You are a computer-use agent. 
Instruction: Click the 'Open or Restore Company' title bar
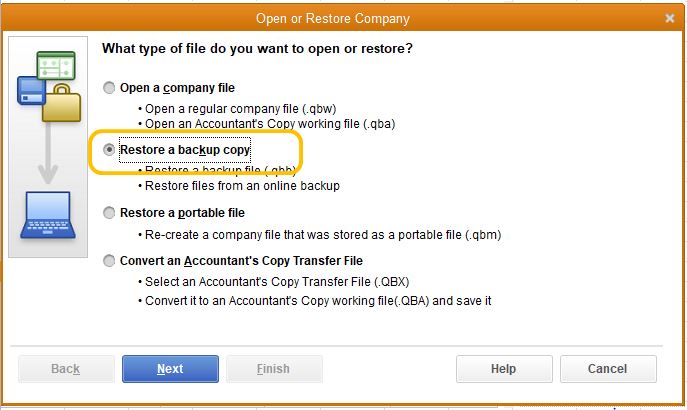340,18
